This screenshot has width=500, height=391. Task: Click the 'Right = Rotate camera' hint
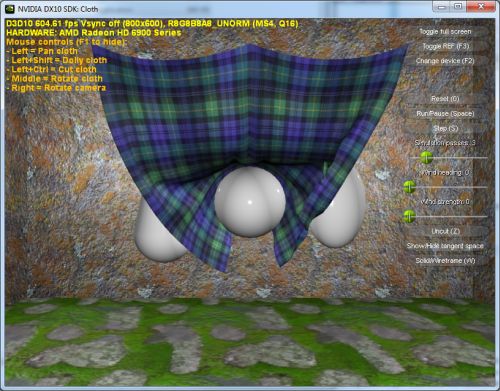(x=56, y=88)
